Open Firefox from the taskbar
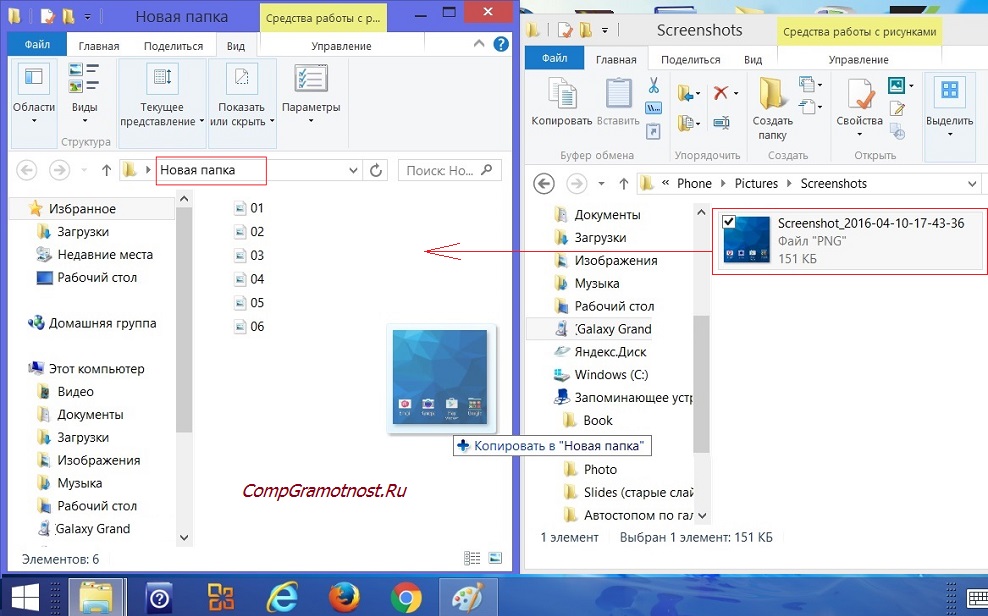 coord(345,597)
